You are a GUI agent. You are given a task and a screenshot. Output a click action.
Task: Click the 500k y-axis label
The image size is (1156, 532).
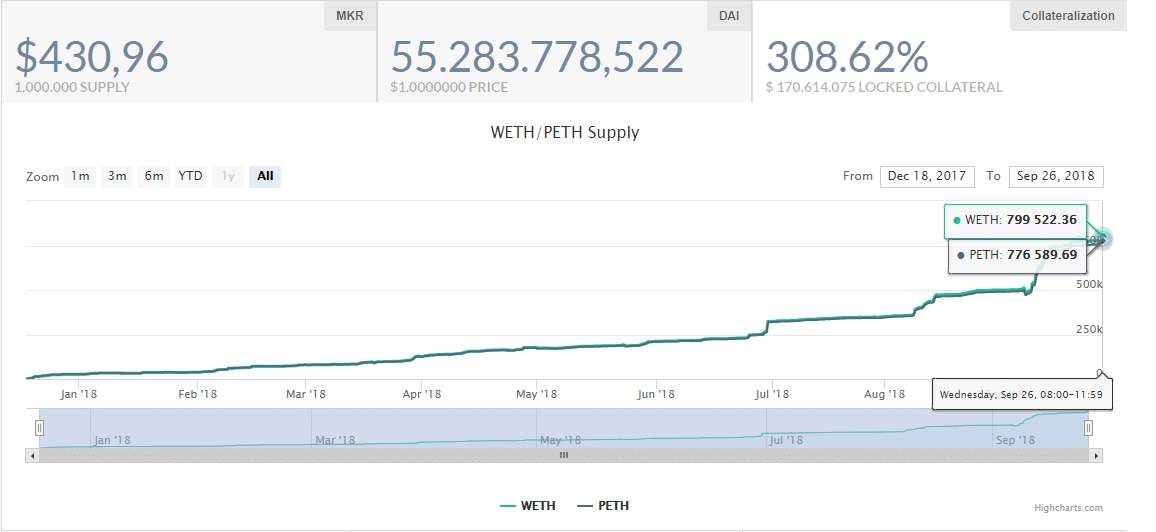(x=1088, y=284)
